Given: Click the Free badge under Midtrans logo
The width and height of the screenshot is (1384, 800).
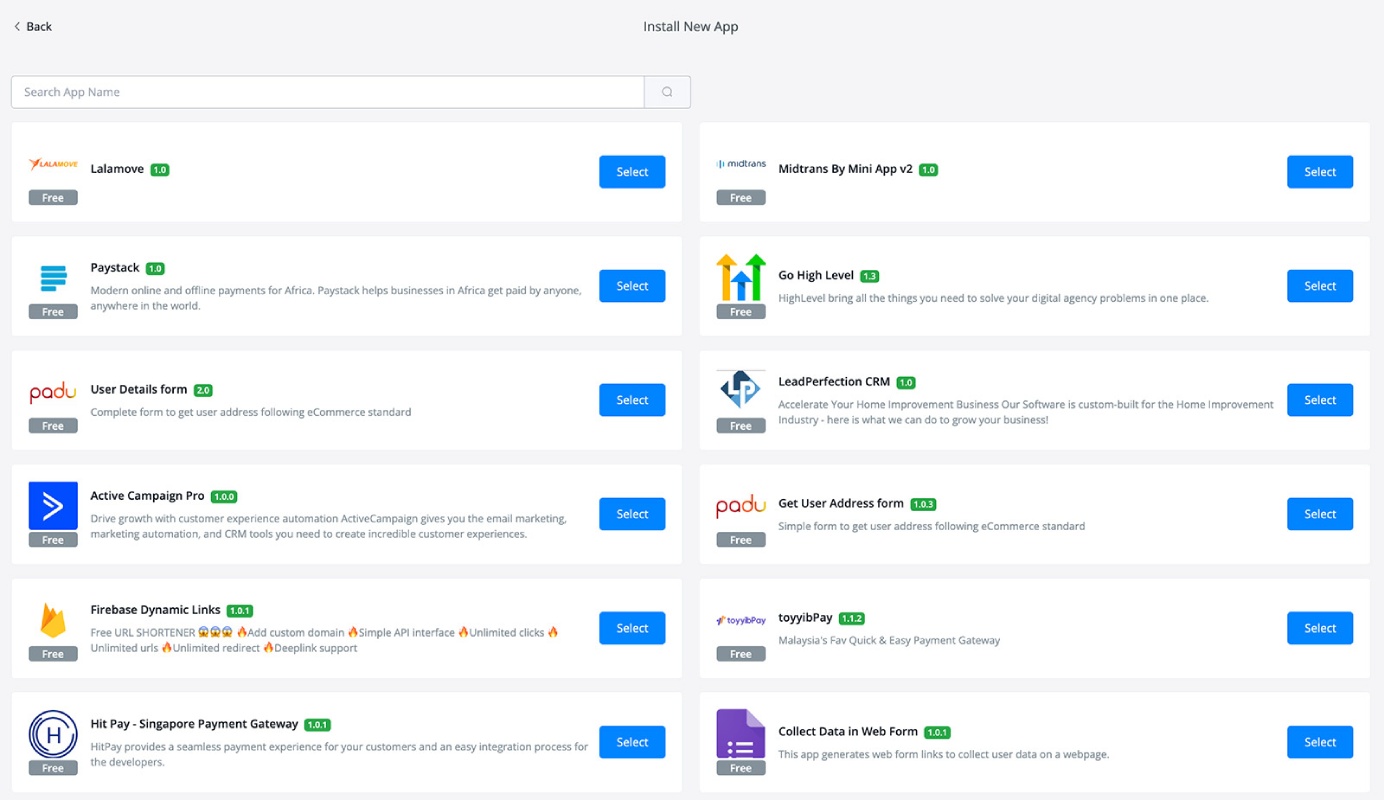Looking at the screenshot, I should (x=741, y=198).
